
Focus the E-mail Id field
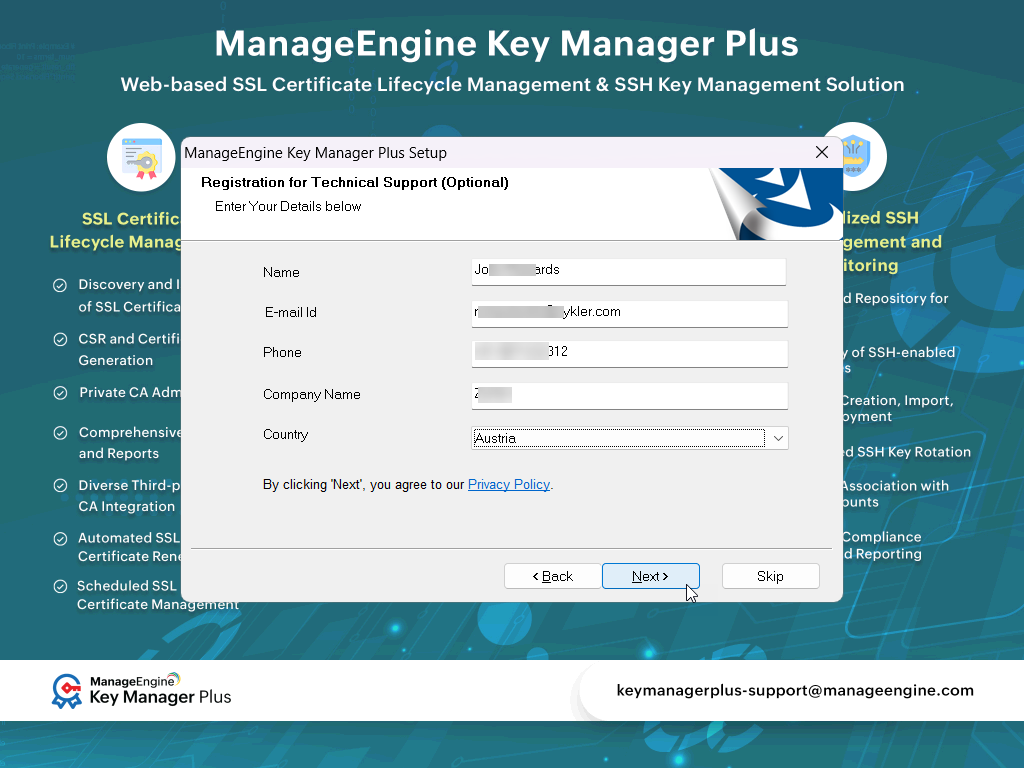click(x=630, y=313)
